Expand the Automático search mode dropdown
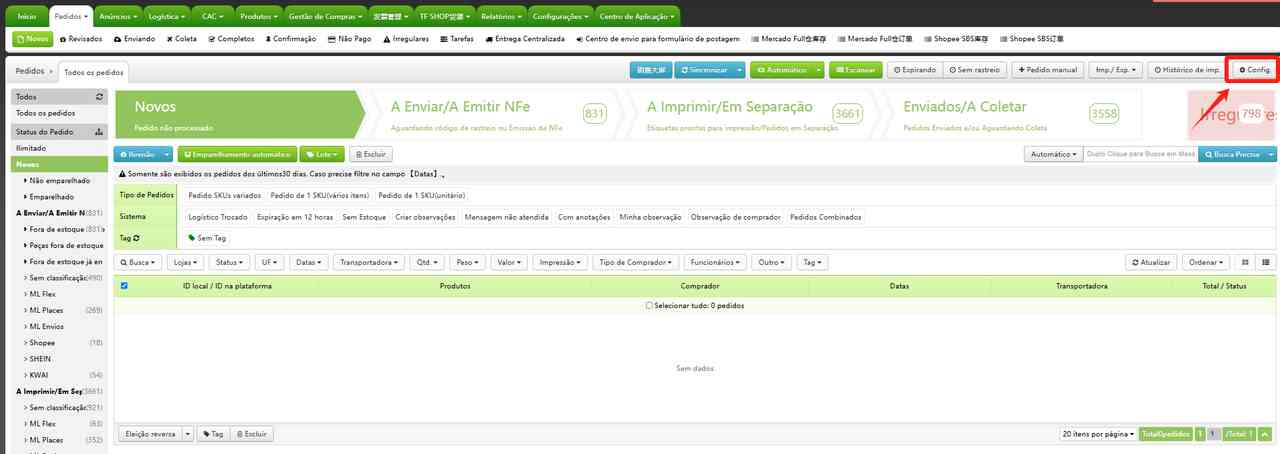The width and height of the screenshot is (1280, 454). click(x=1054, y=155)
